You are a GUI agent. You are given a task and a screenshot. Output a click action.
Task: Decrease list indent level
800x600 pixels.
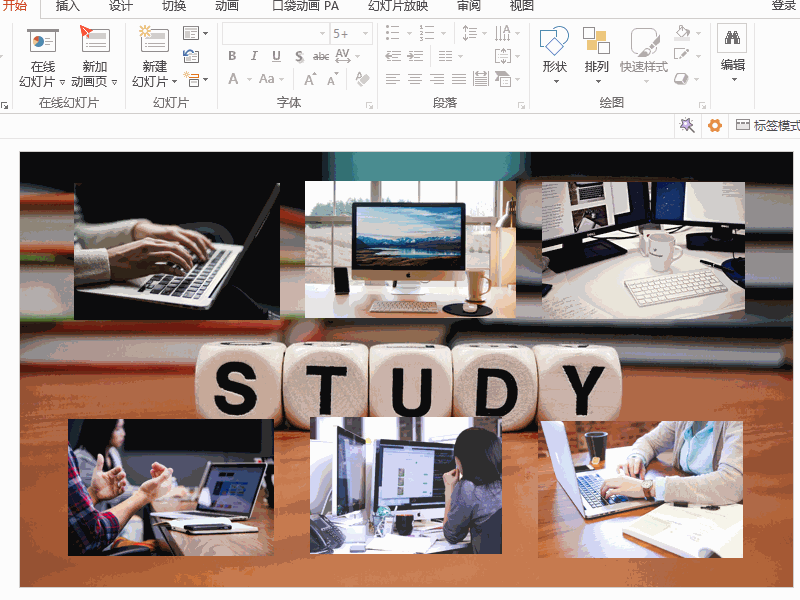[392, 56]
